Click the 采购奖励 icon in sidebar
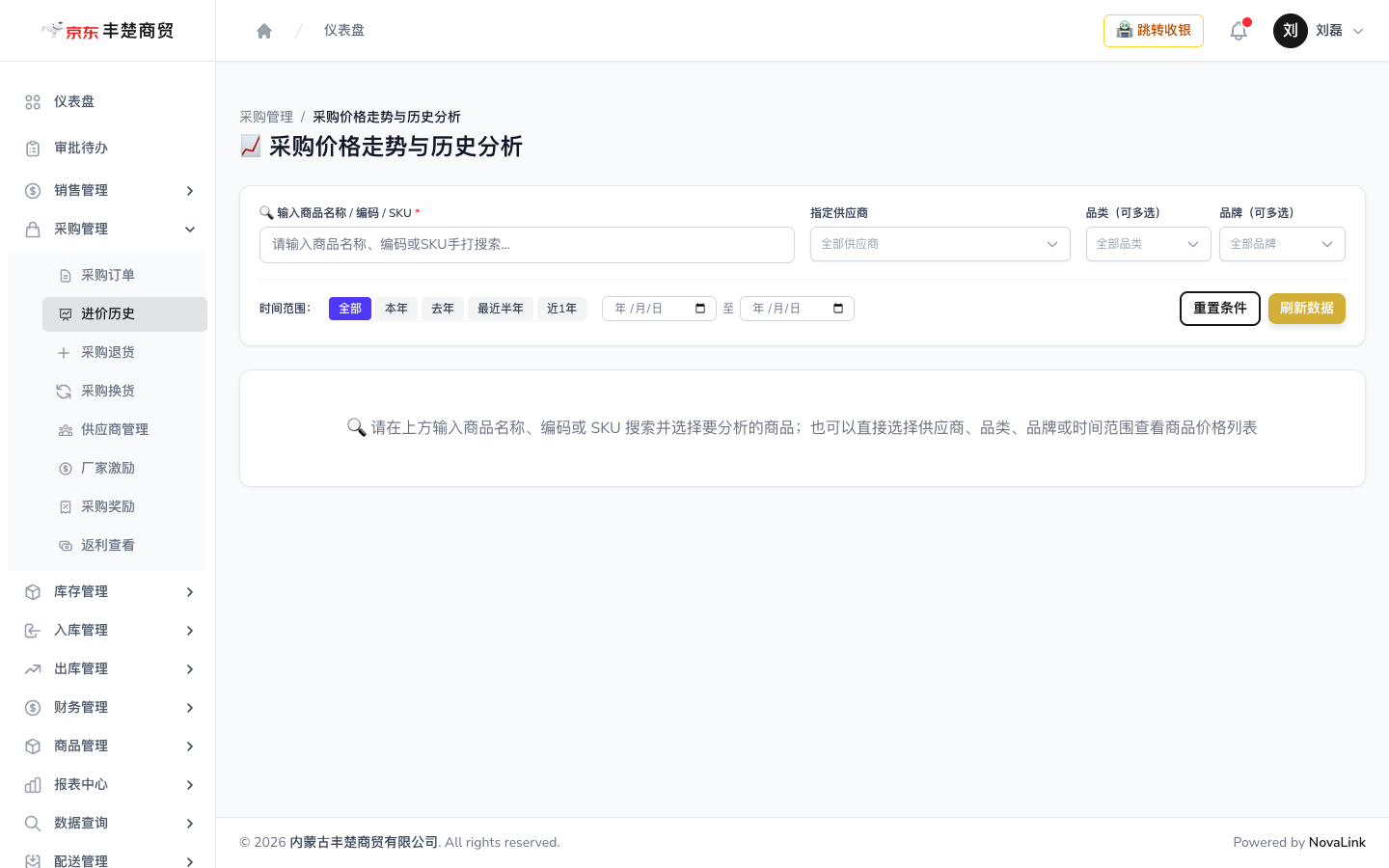 point(66,507)
